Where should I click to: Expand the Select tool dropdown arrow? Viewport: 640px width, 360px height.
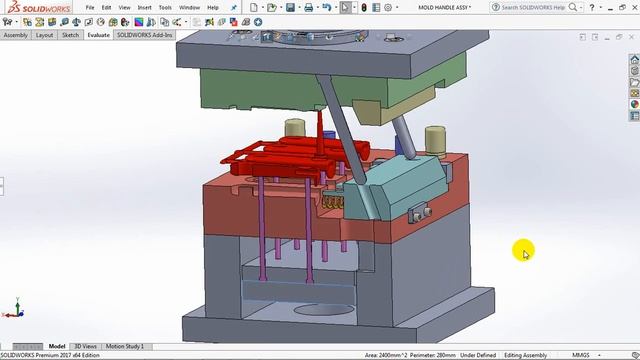354,7
